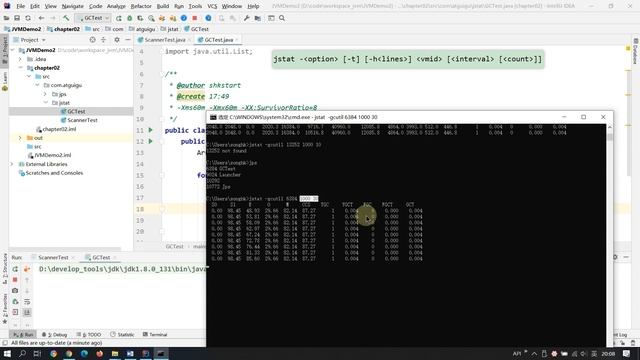
Task: Click the run gutter arrow on line 12
Action: pos(151,141)
